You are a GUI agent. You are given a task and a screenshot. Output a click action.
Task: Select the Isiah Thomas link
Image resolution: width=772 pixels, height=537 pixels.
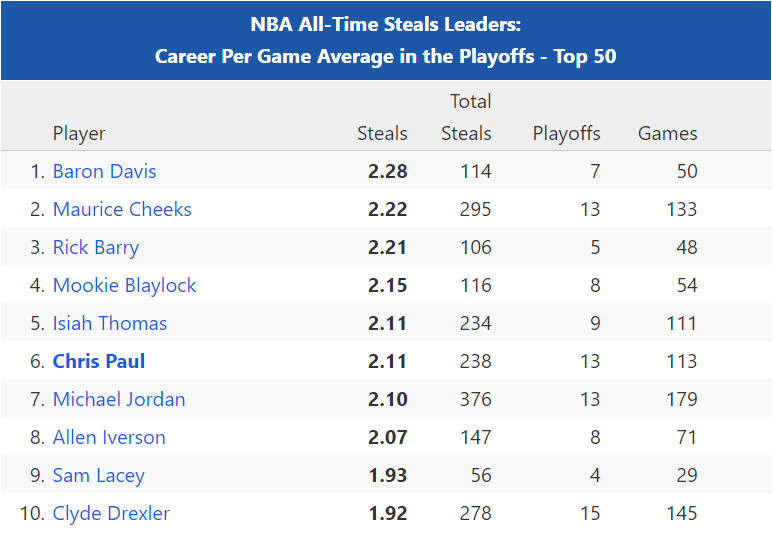click(x=110, y=323)
